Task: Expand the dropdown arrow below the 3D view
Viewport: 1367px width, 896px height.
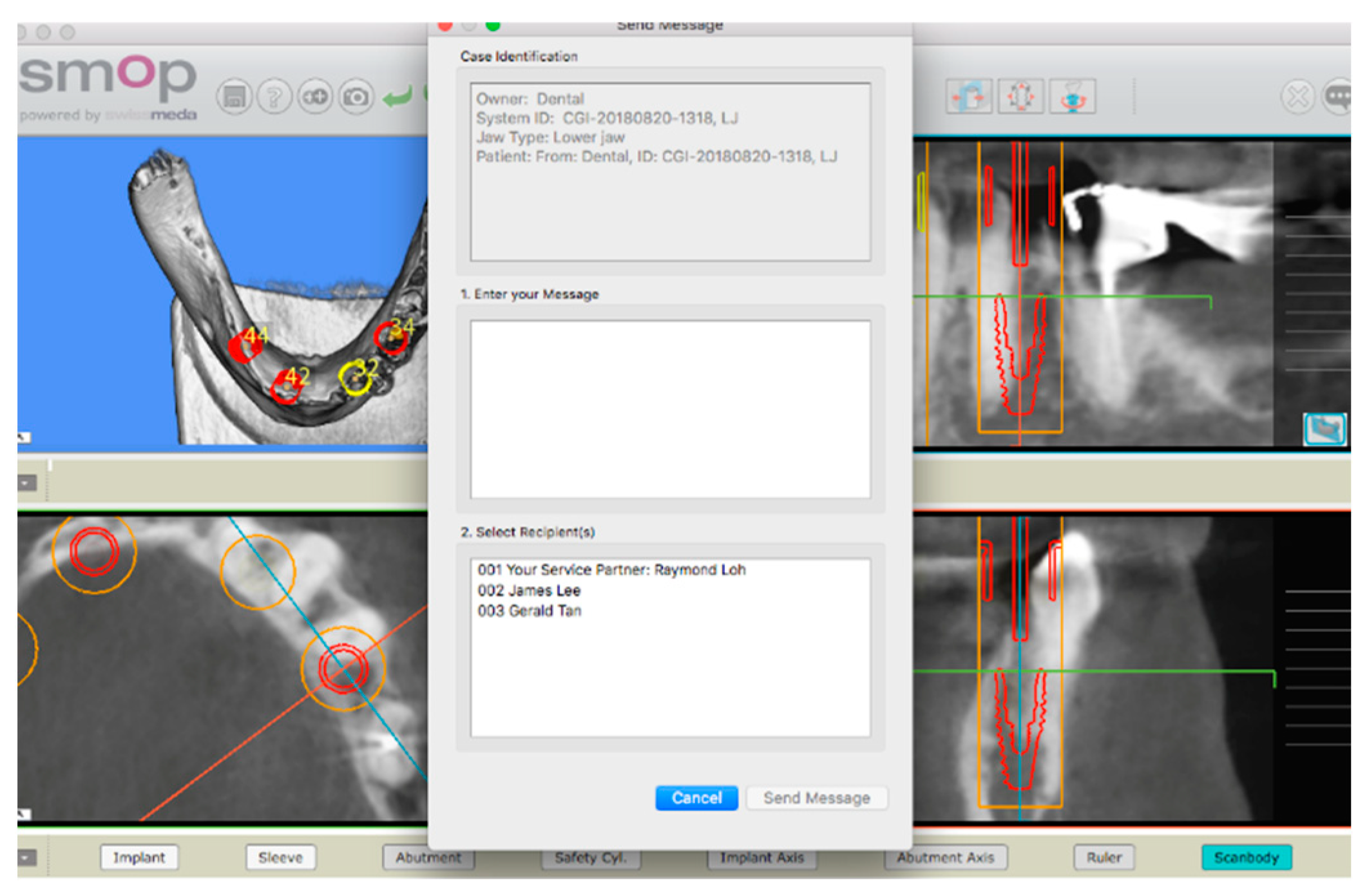Action: coord(26,482)
